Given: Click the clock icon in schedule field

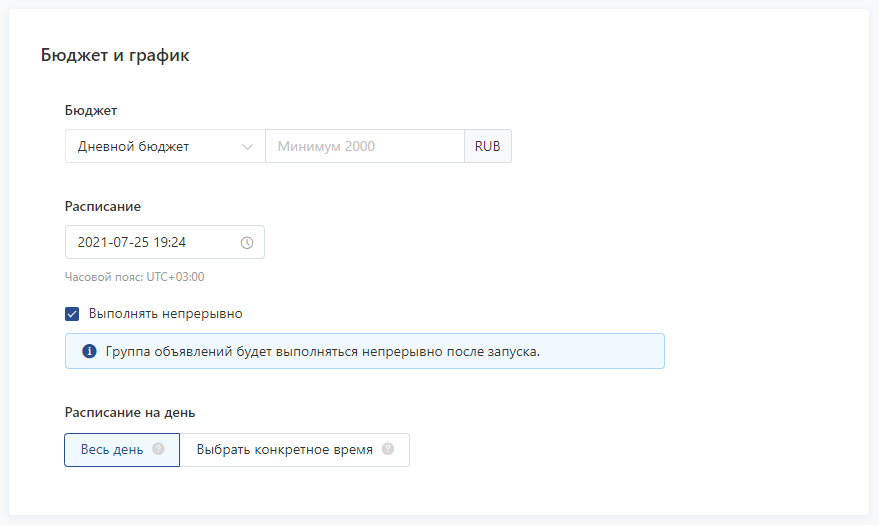Looking at the screenshot, I should (x=247, y=243).
